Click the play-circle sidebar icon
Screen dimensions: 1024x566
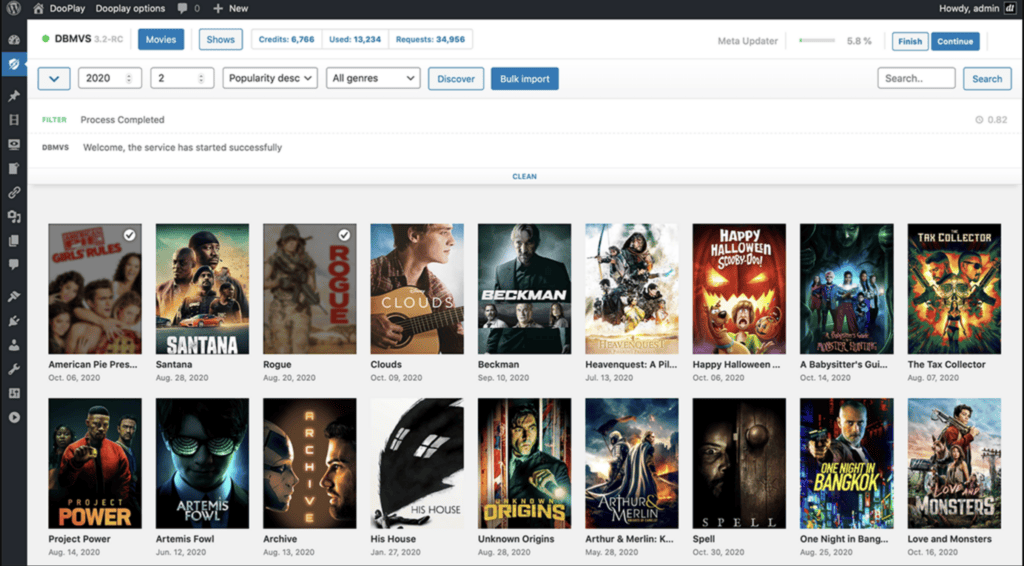[x=14, y=417]
